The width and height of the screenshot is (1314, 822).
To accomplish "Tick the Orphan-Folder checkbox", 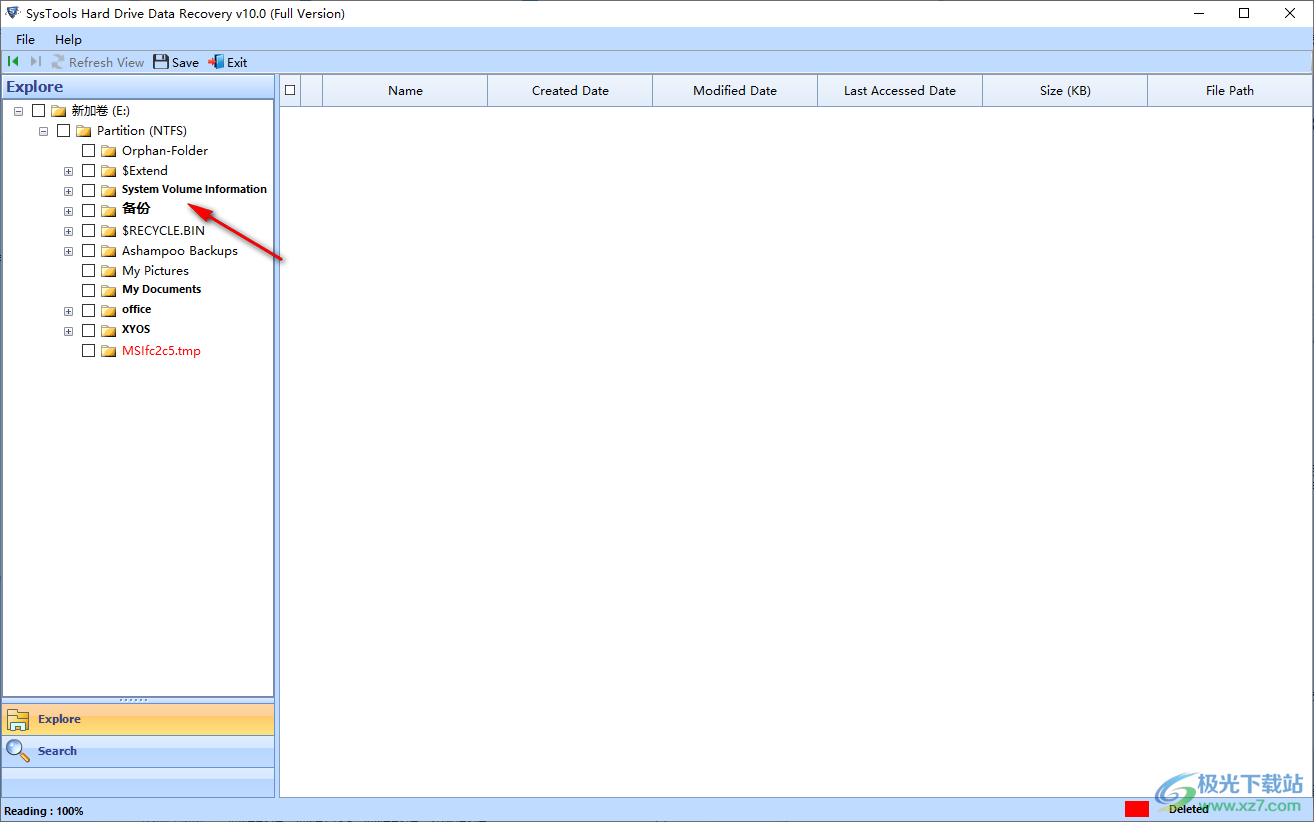I will click(x=89, y=151).
